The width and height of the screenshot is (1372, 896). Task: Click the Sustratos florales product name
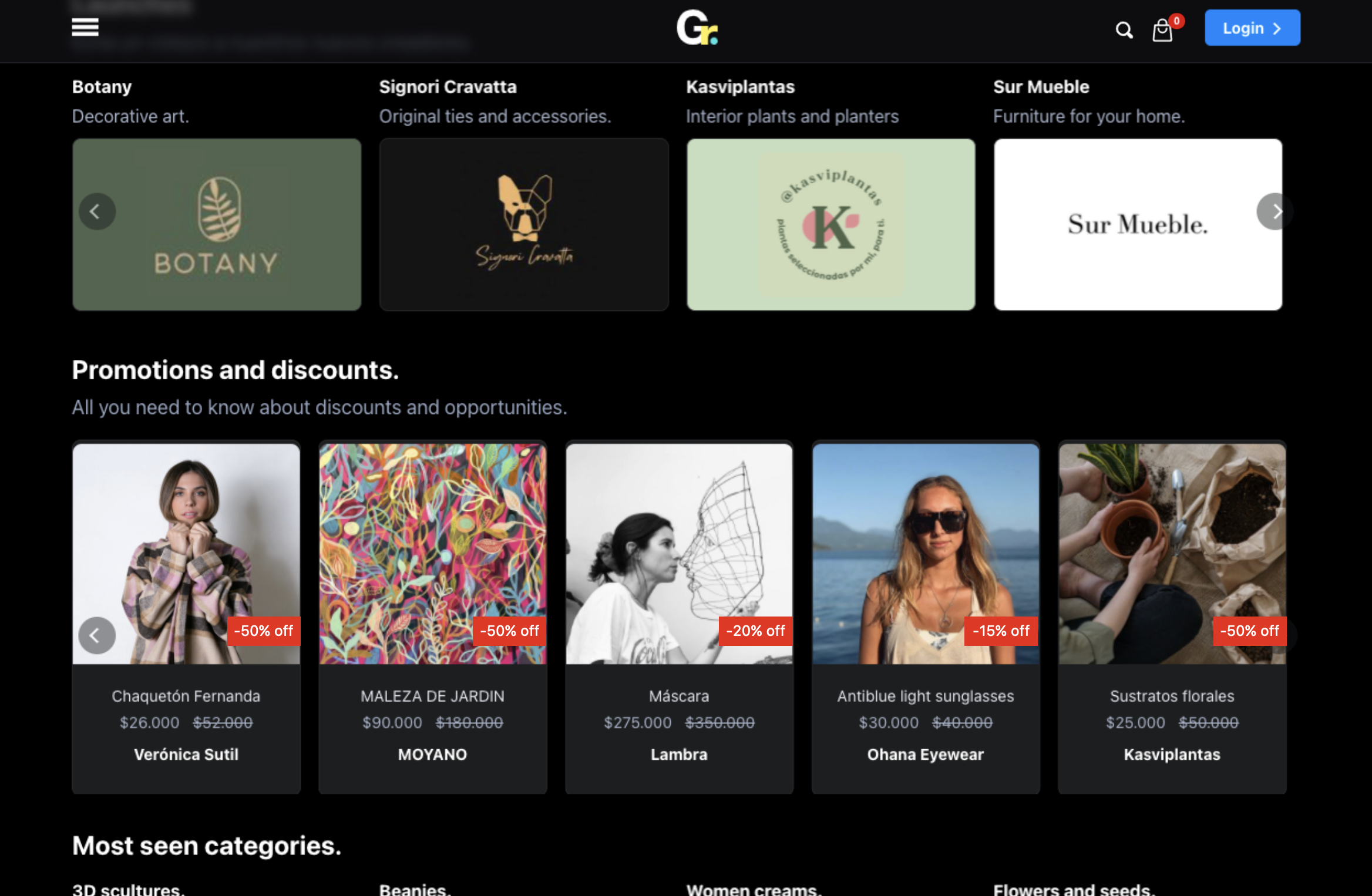tap(1172, 696)
